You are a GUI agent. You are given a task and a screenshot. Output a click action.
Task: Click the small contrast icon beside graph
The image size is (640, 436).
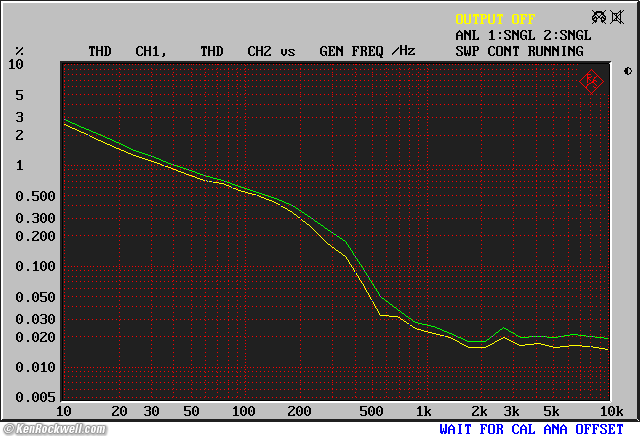(628, 71)
